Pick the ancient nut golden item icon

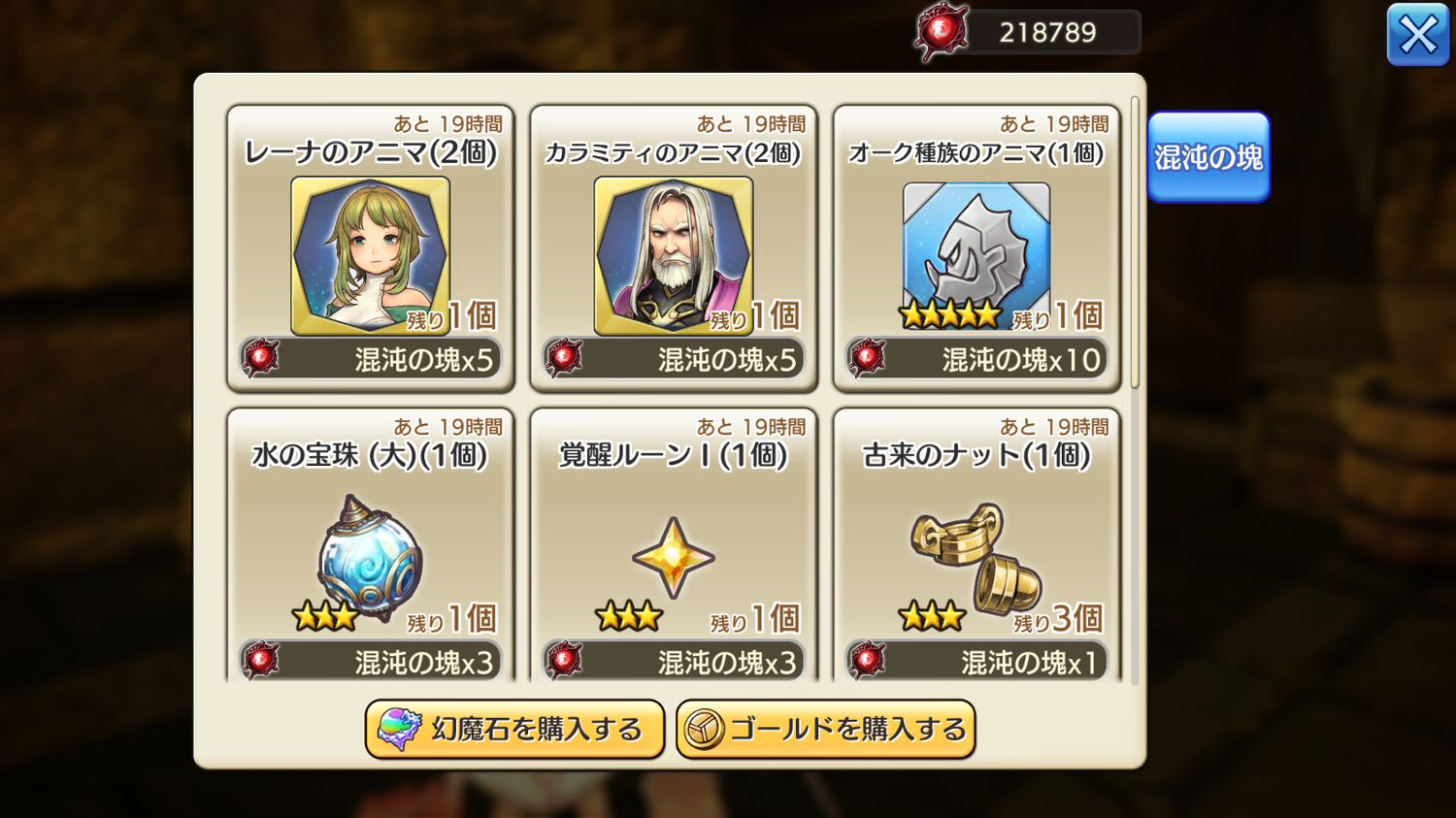(x=976, y=558)
